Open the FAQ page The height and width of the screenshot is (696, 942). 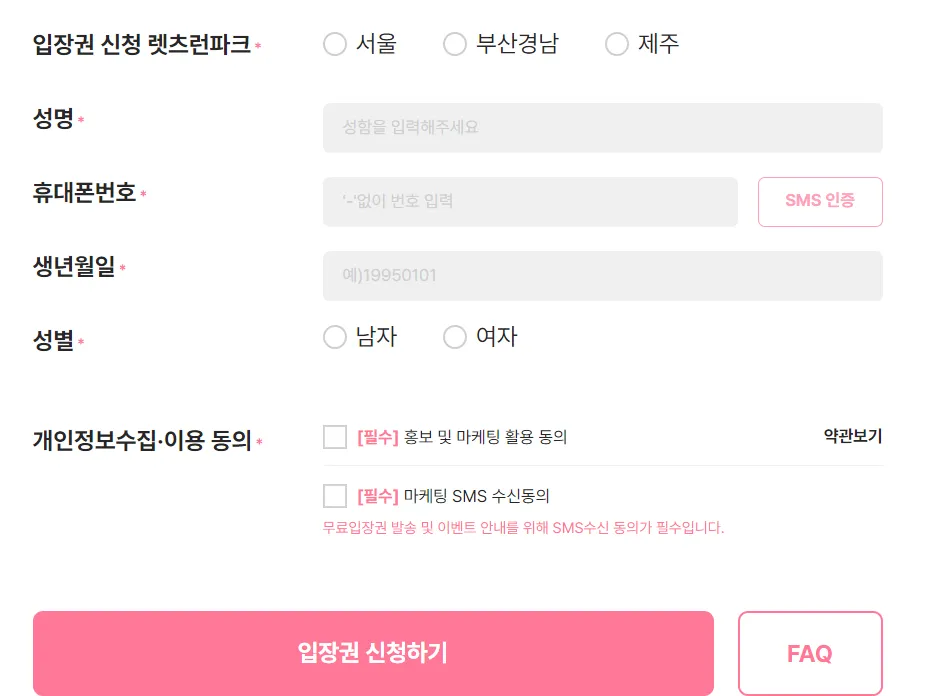pyautogui.click(x=810, y=653)
